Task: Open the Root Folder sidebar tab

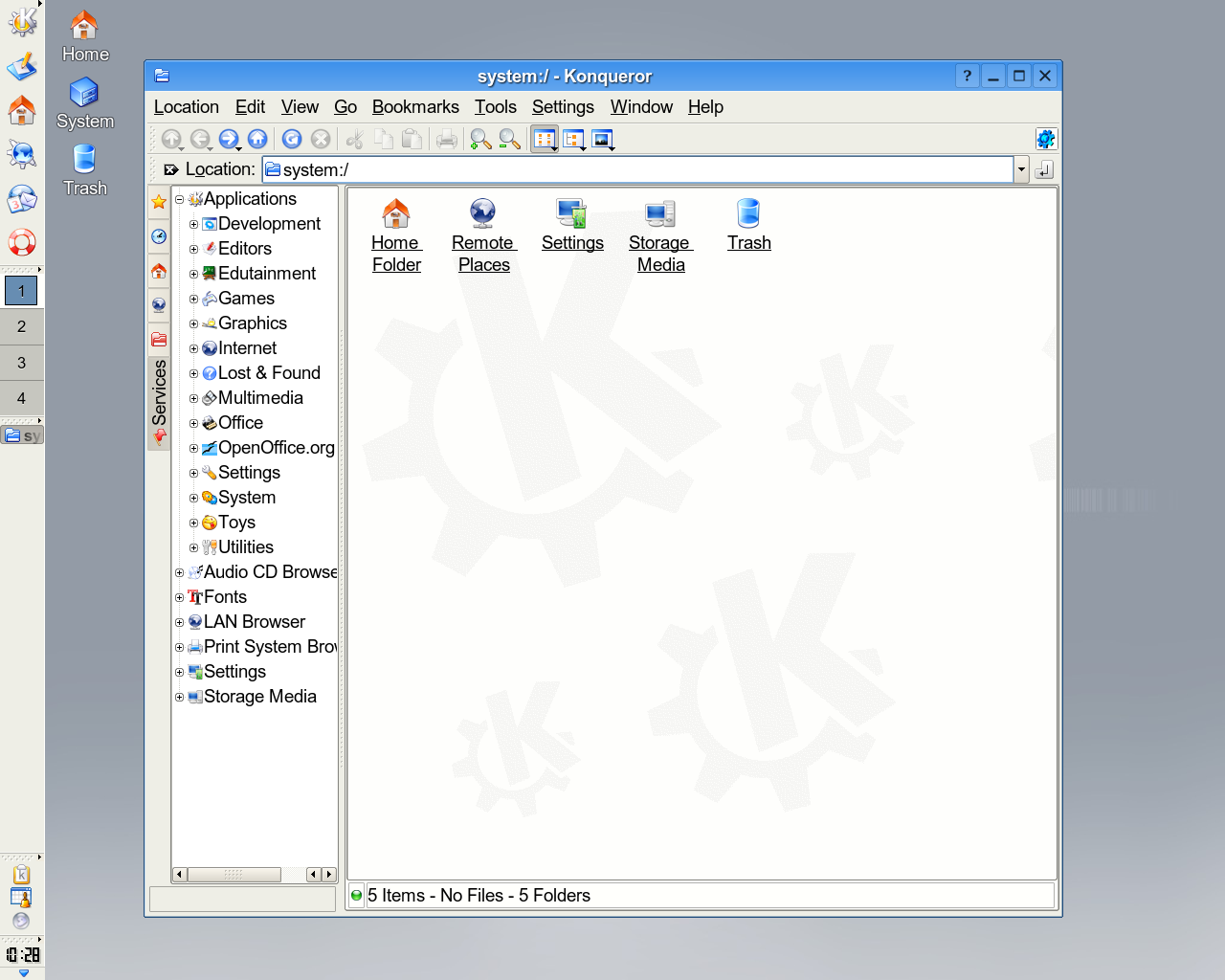Action: point(159,340)
